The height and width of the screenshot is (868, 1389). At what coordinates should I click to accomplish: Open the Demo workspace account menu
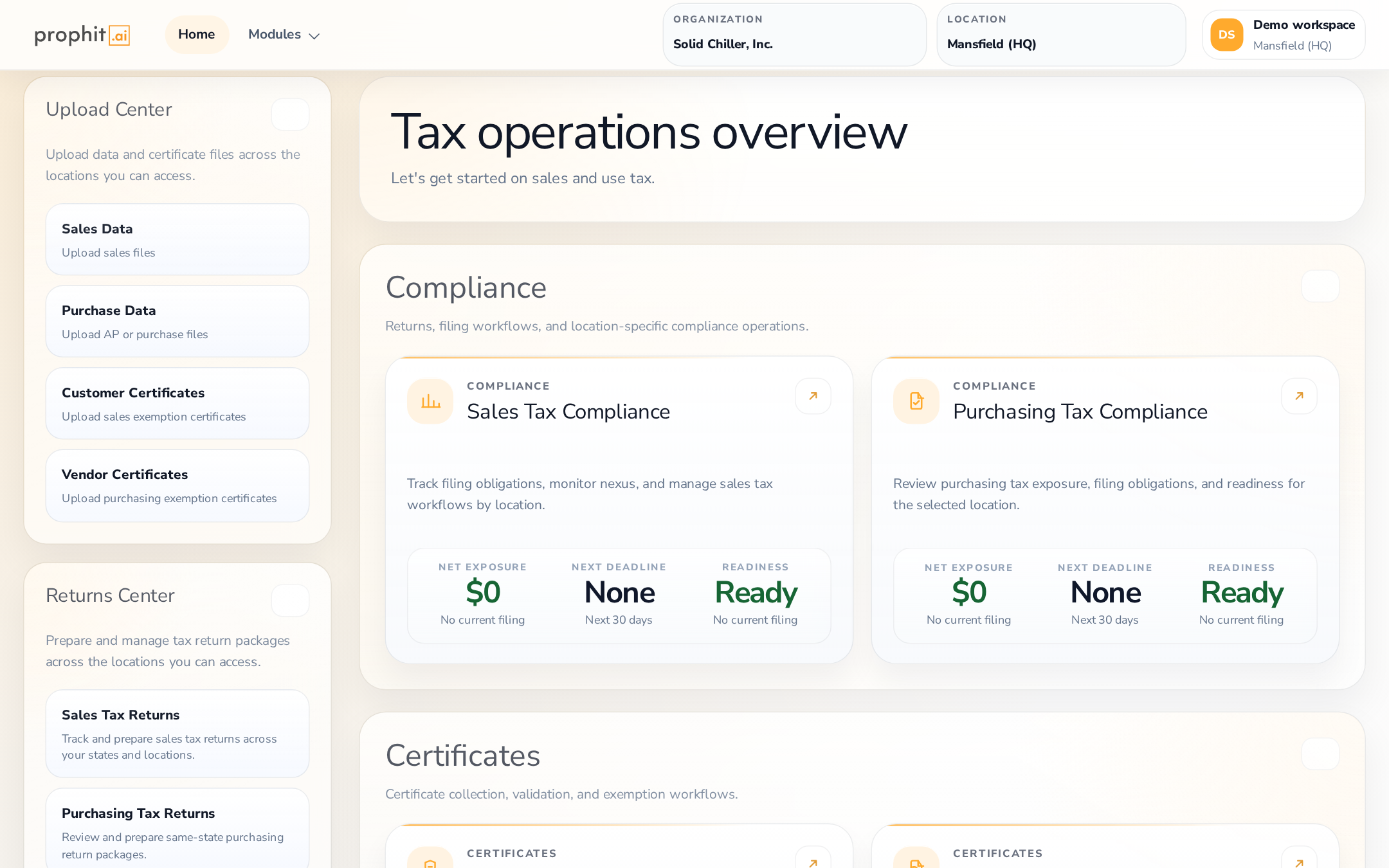1284,35
